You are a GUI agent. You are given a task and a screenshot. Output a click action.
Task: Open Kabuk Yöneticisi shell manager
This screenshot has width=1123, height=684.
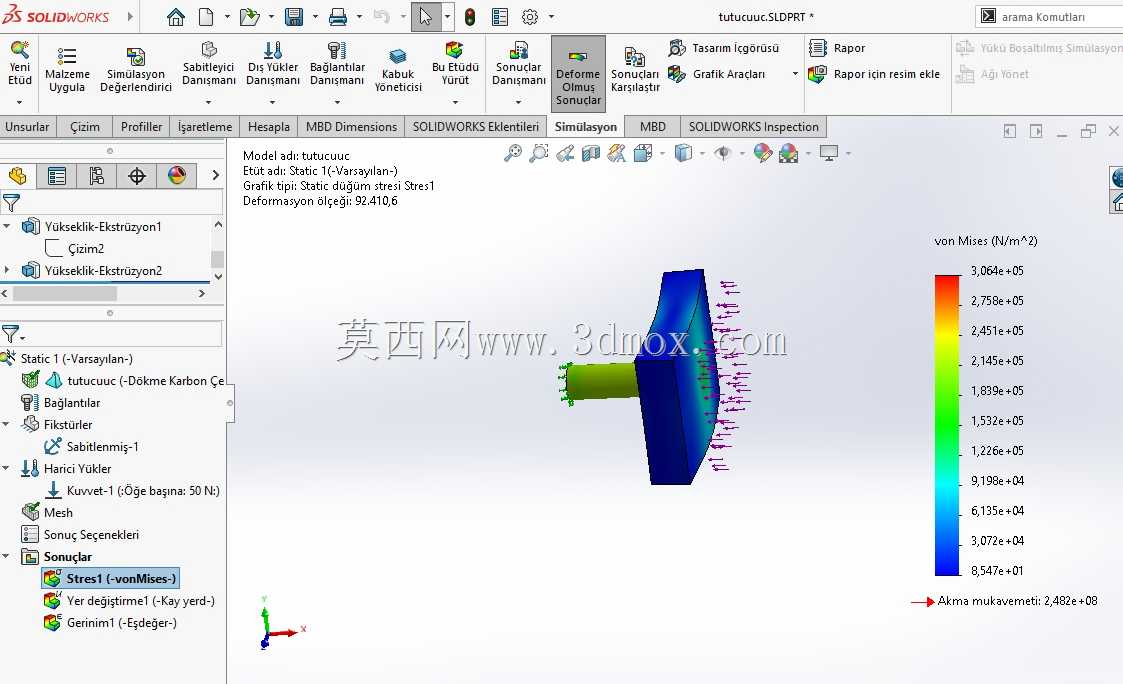[x=398, y=70]
